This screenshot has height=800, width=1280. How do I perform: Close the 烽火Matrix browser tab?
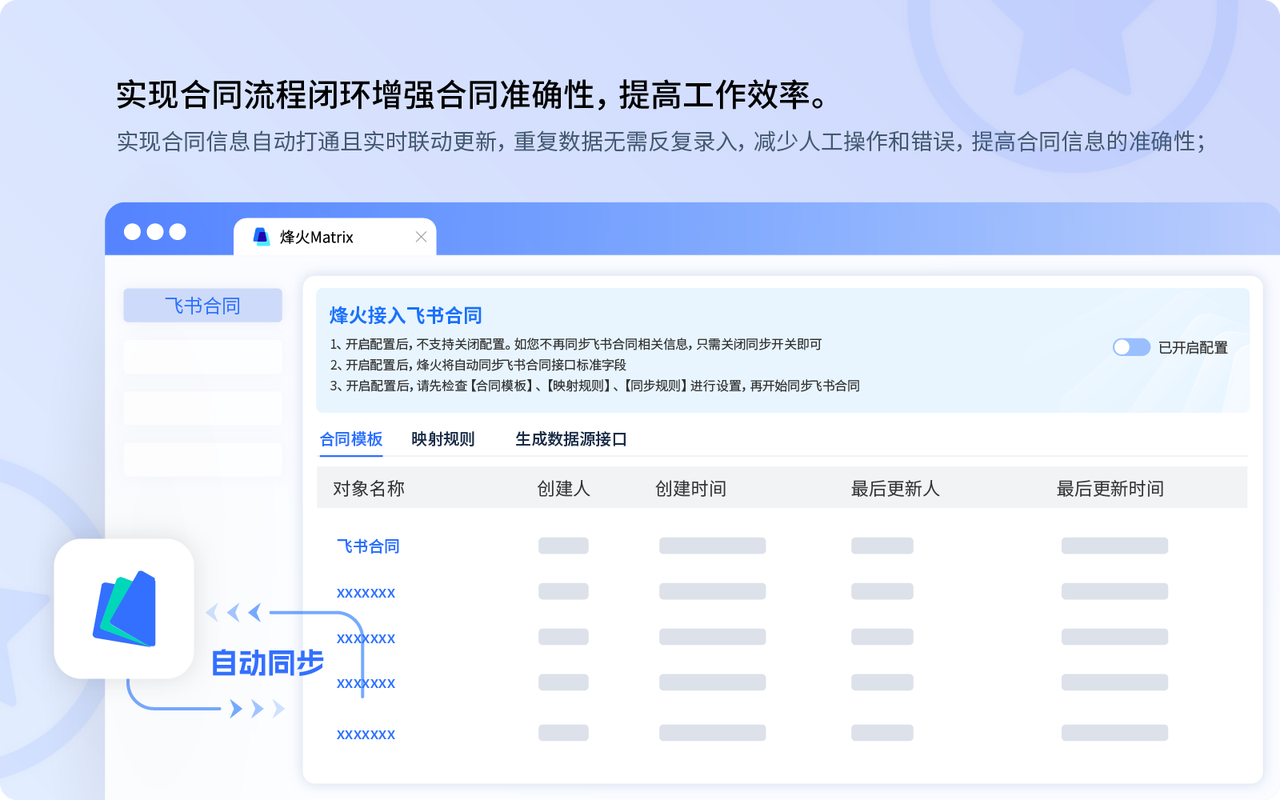pos(421,237)
